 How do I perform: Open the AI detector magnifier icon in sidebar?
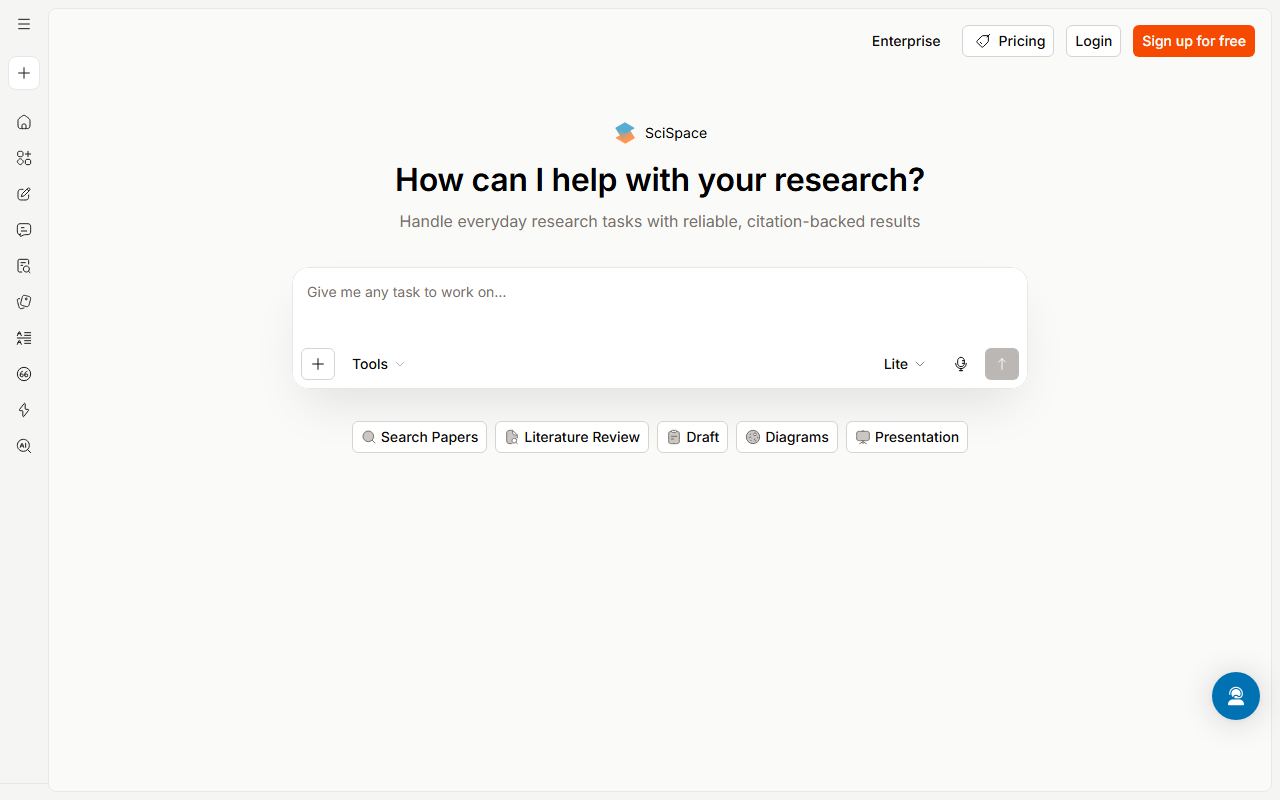point(24,446)
